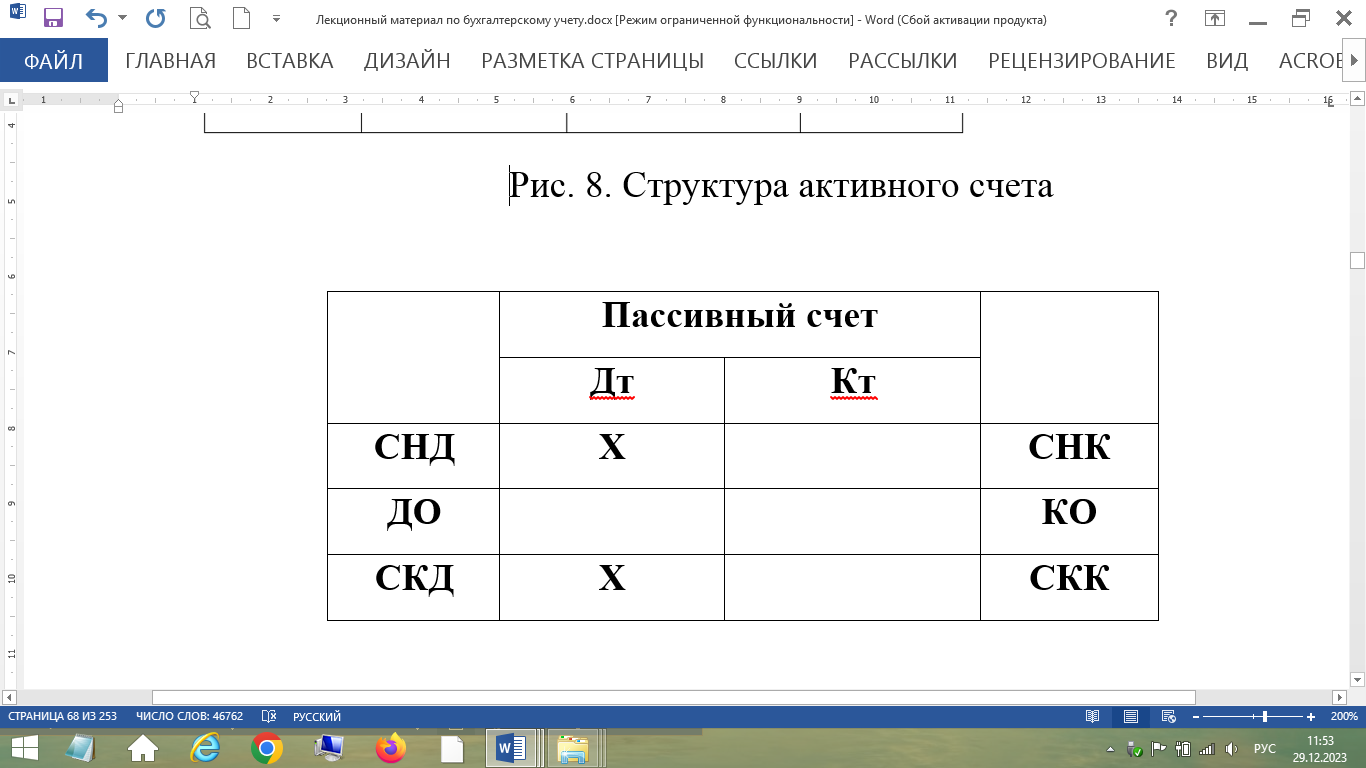The image size is (1366, 768).
Task: Click the horizontal scrollbar thumb
Action: [x=673, y=697]
